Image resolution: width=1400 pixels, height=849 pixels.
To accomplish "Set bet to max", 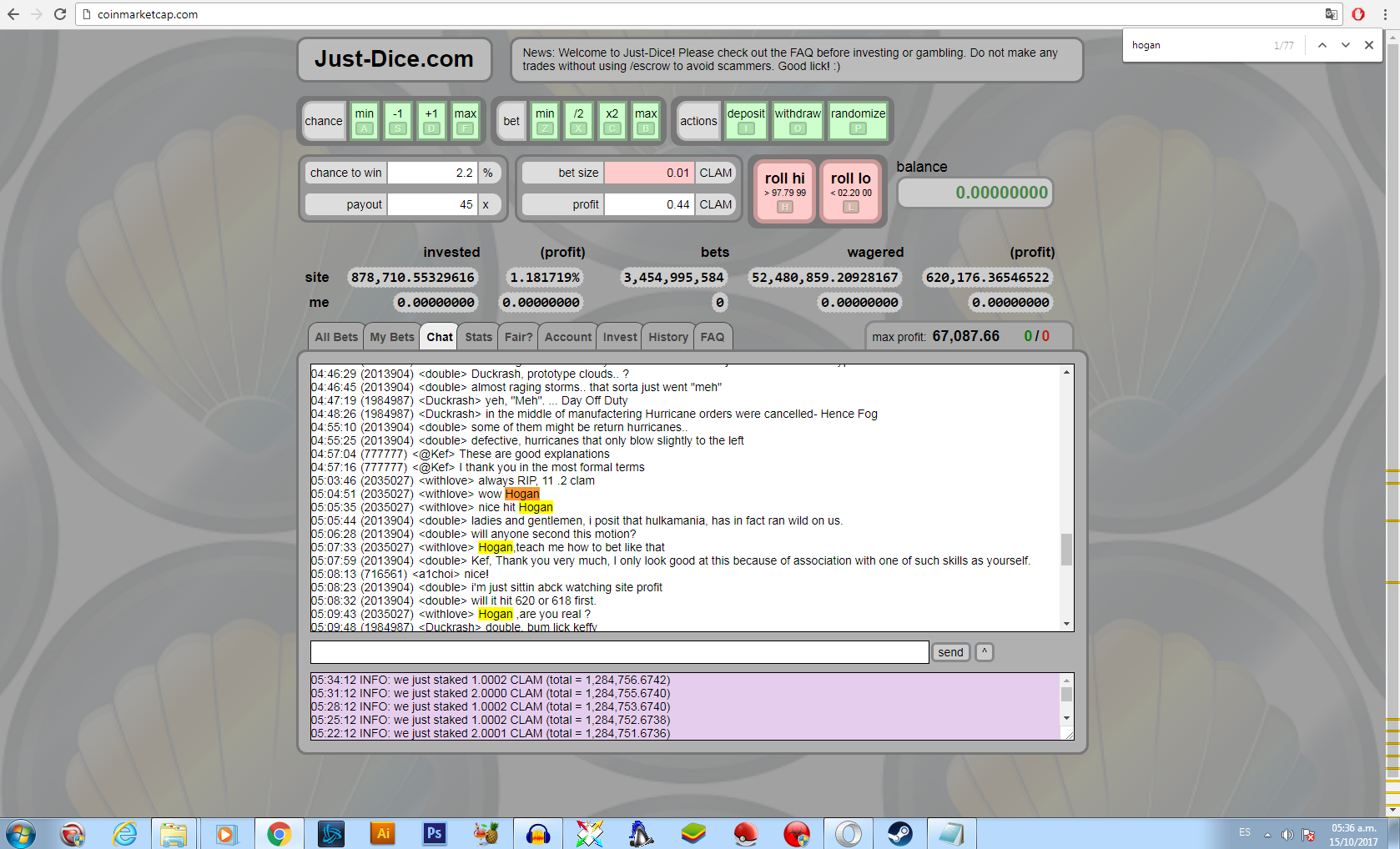I will click(x=646, y=121).
